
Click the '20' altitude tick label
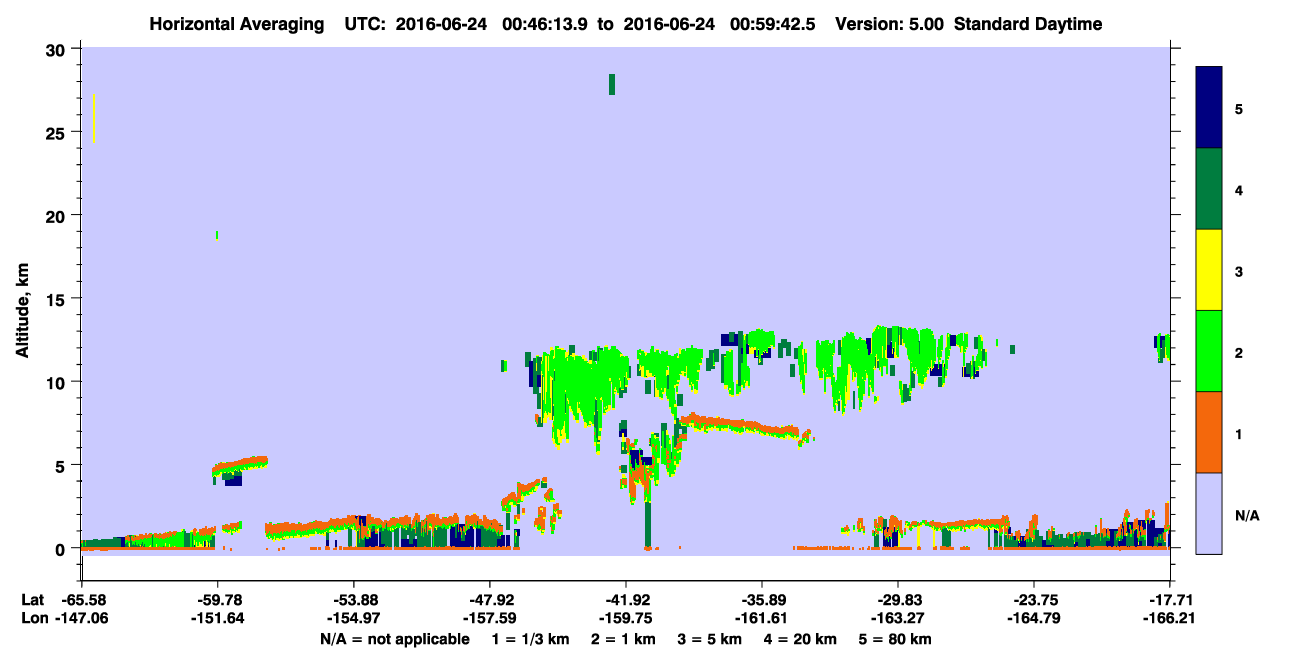pos(58,215)
